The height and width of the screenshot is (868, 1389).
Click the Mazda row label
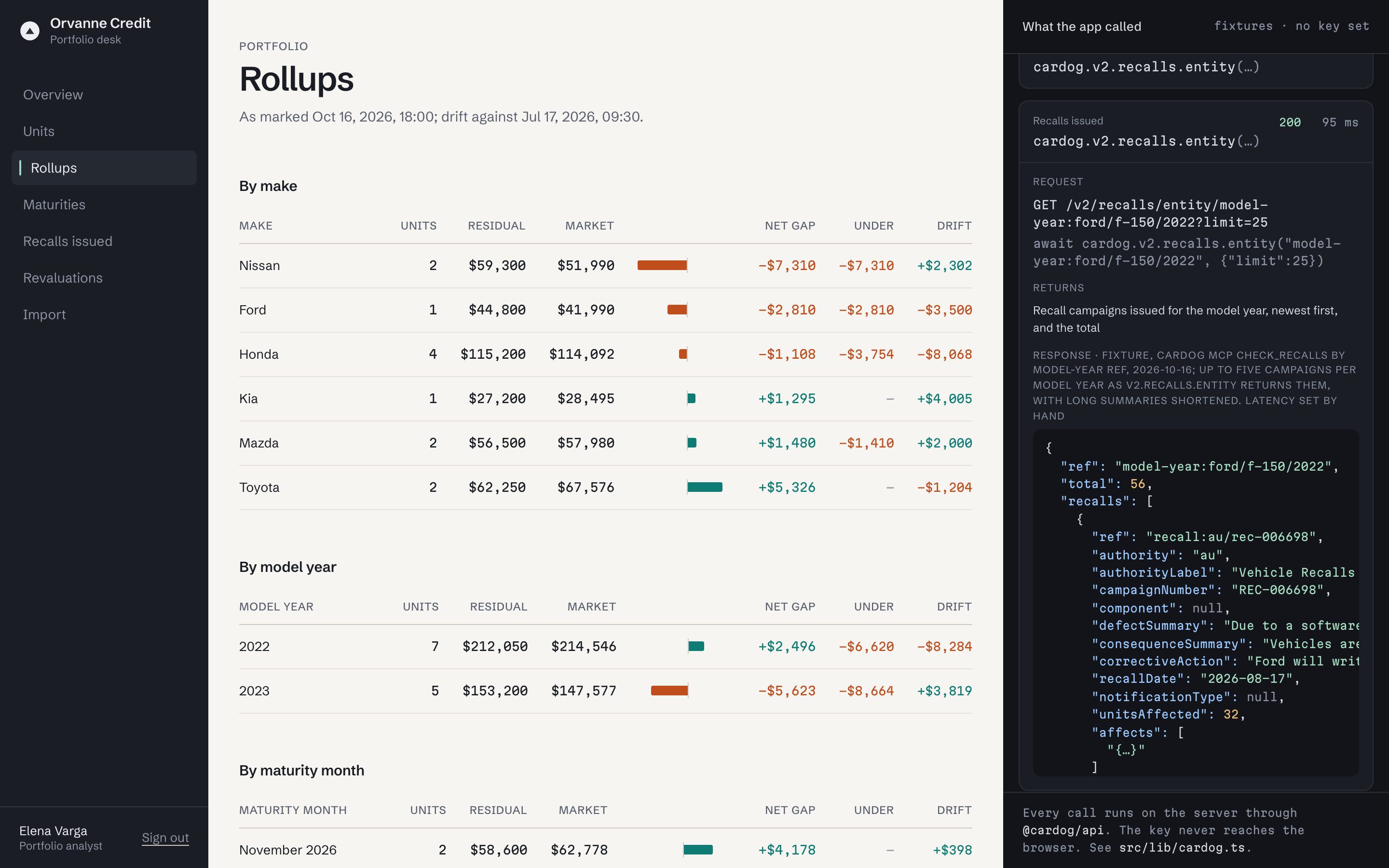(259, 443)
